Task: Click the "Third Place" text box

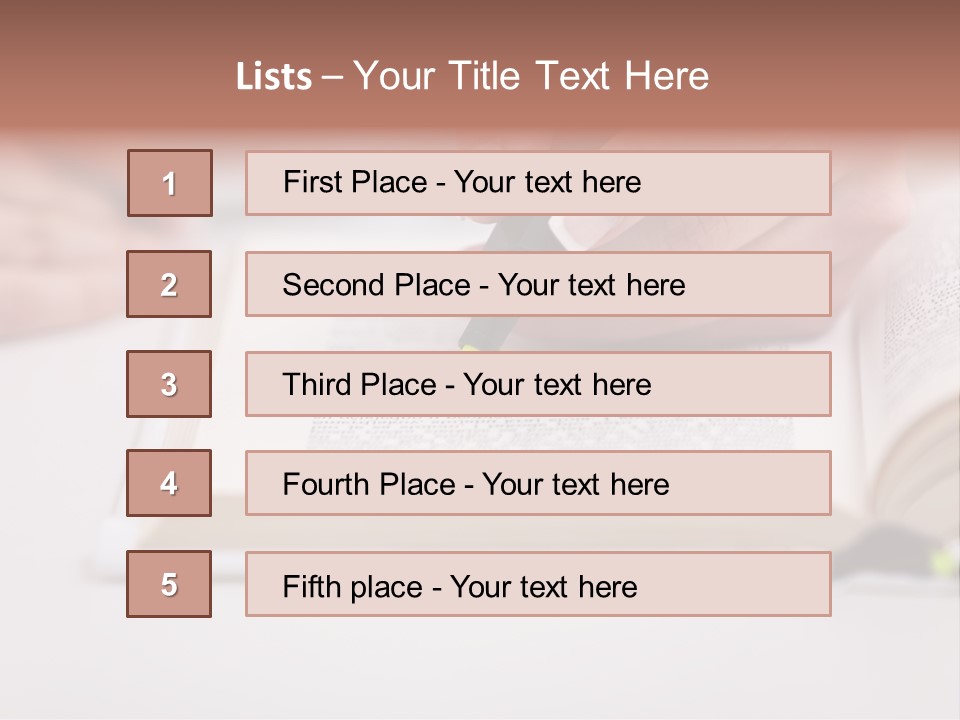Action: pyautogui.click(x=538, y=384)
